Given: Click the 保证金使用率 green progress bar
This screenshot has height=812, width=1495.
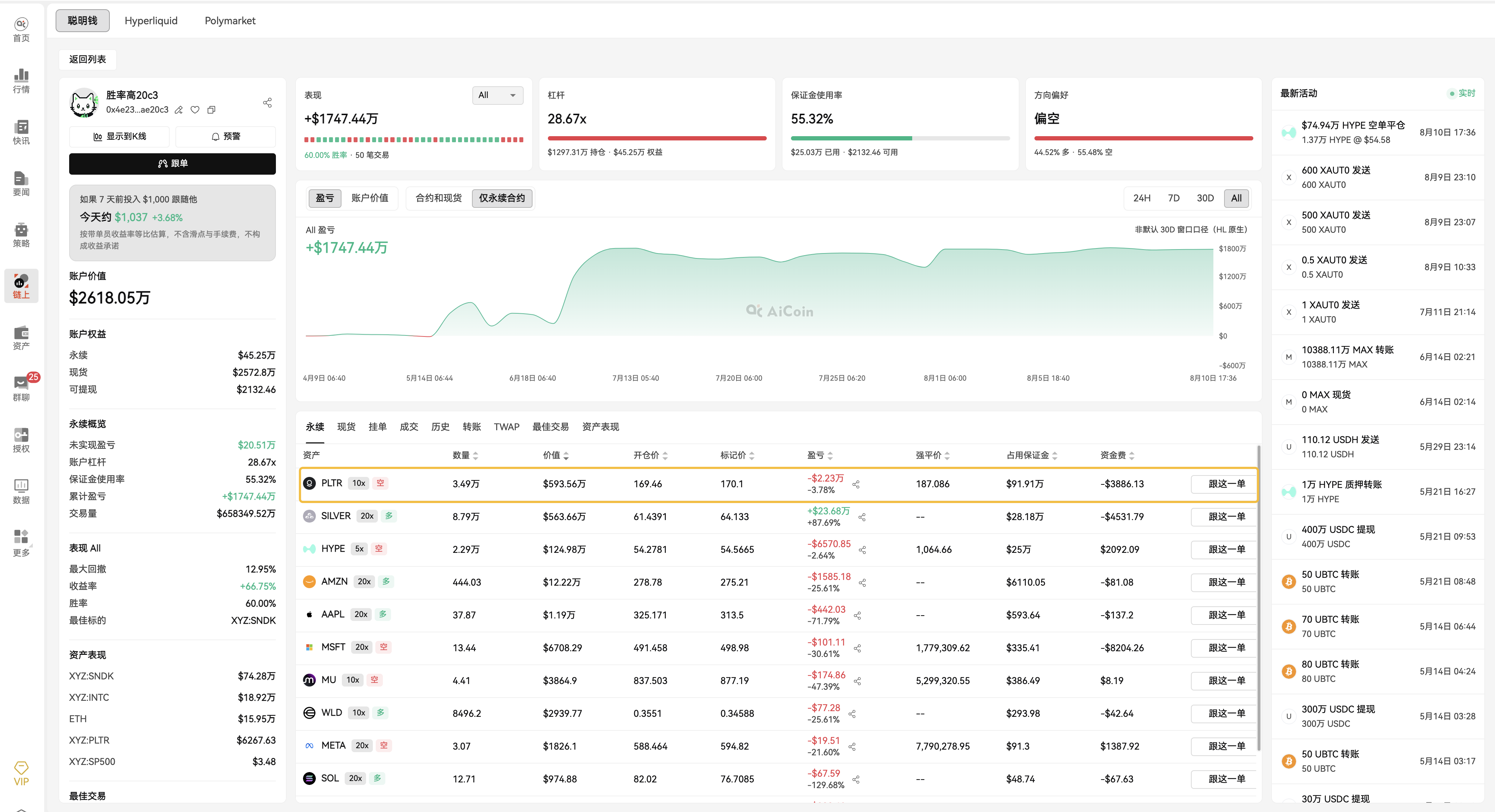Looking at the screenshot, I should (x=851, y=138).
